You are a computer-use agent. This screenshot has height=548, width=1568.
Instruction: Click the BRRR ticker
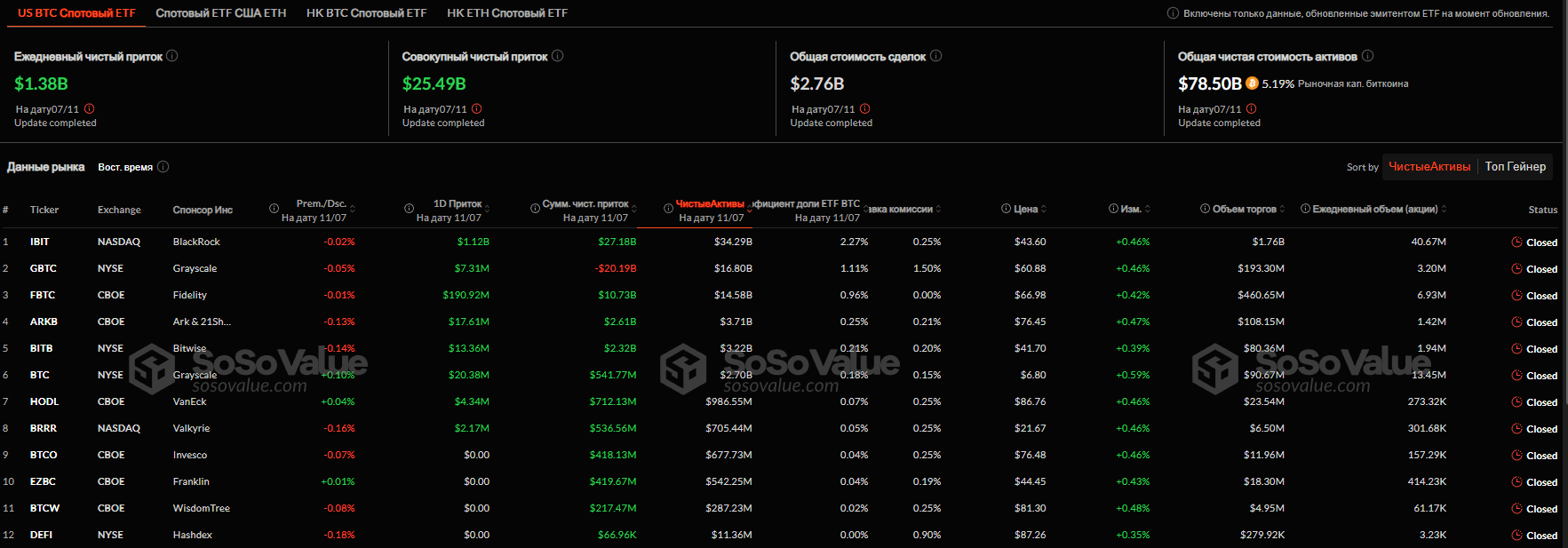(x=44, y=428)
